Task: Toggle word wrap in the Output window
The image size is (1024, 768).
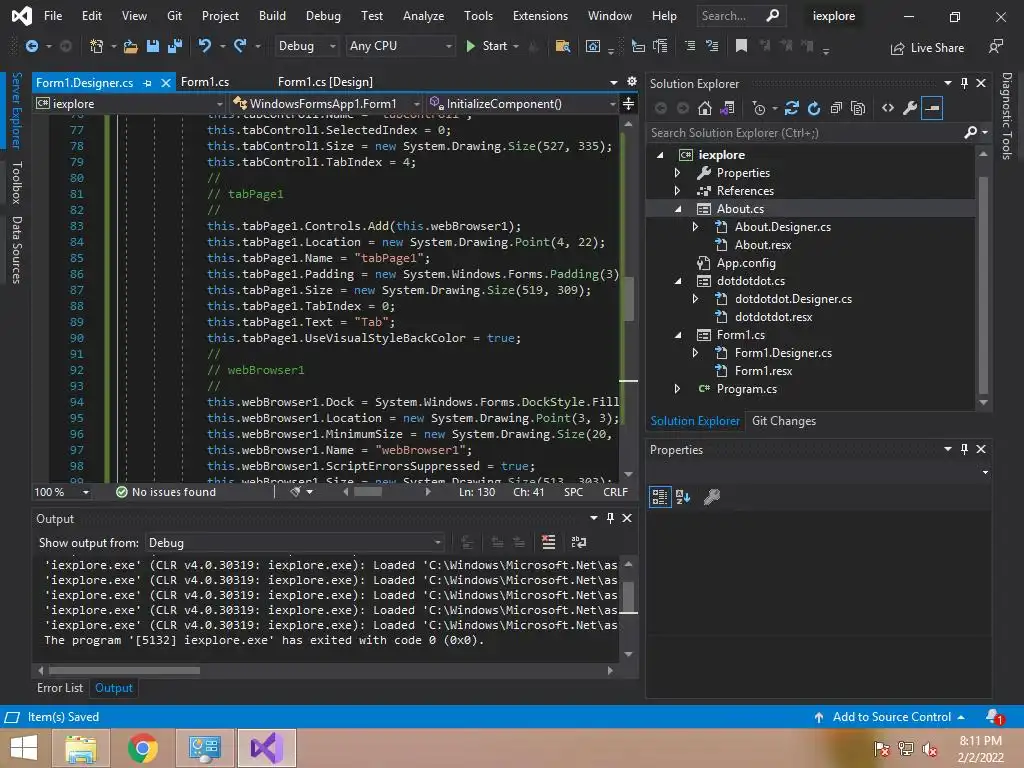Action: point(578,542)
